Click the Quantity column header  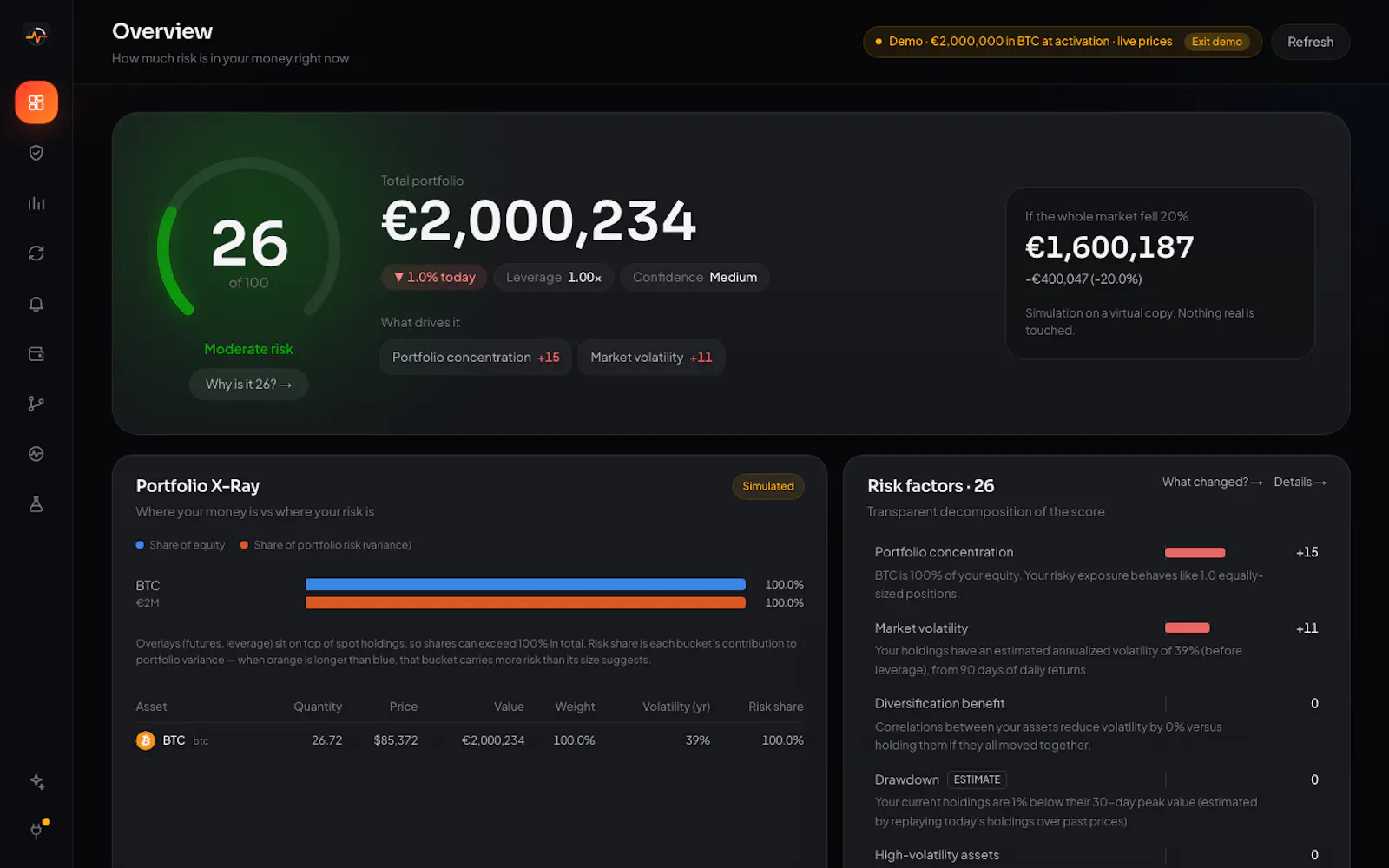[318, 707]
